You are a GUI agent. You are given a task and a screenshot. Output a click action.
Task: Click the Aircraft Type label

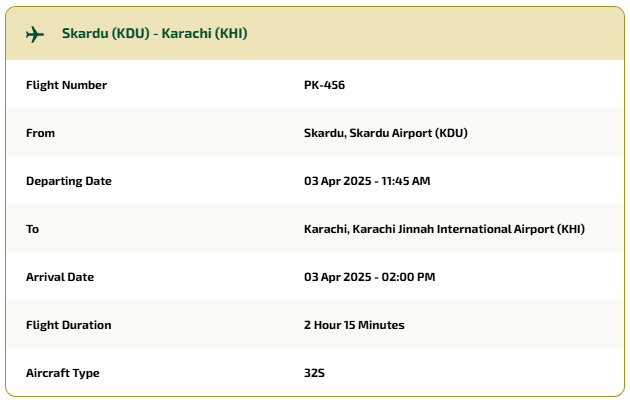click(63, 373)
